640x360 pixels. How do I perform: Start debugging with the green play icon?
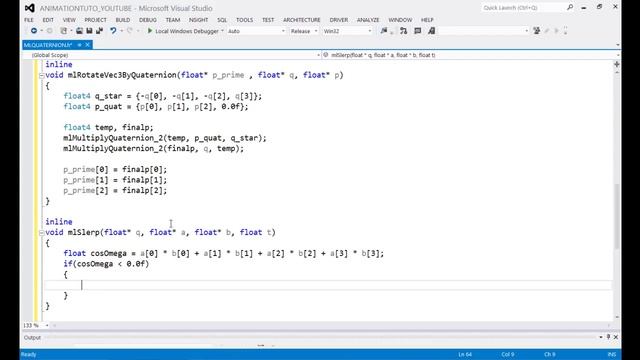click(x=150, y=31)
